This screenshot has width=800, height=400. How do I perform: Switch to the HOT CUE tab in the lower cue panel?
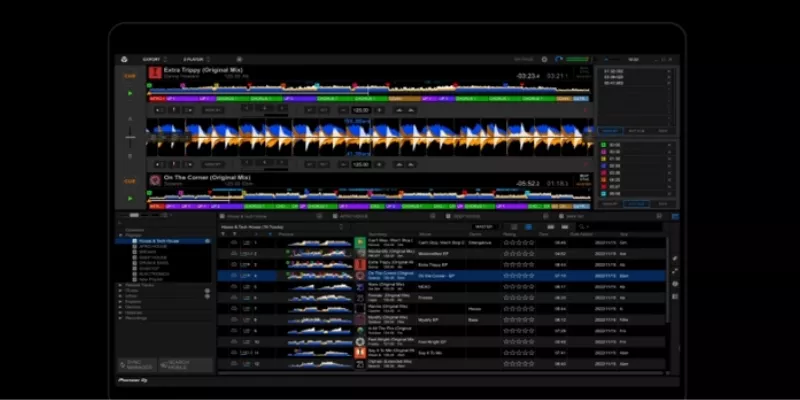[x=636, y=204]
